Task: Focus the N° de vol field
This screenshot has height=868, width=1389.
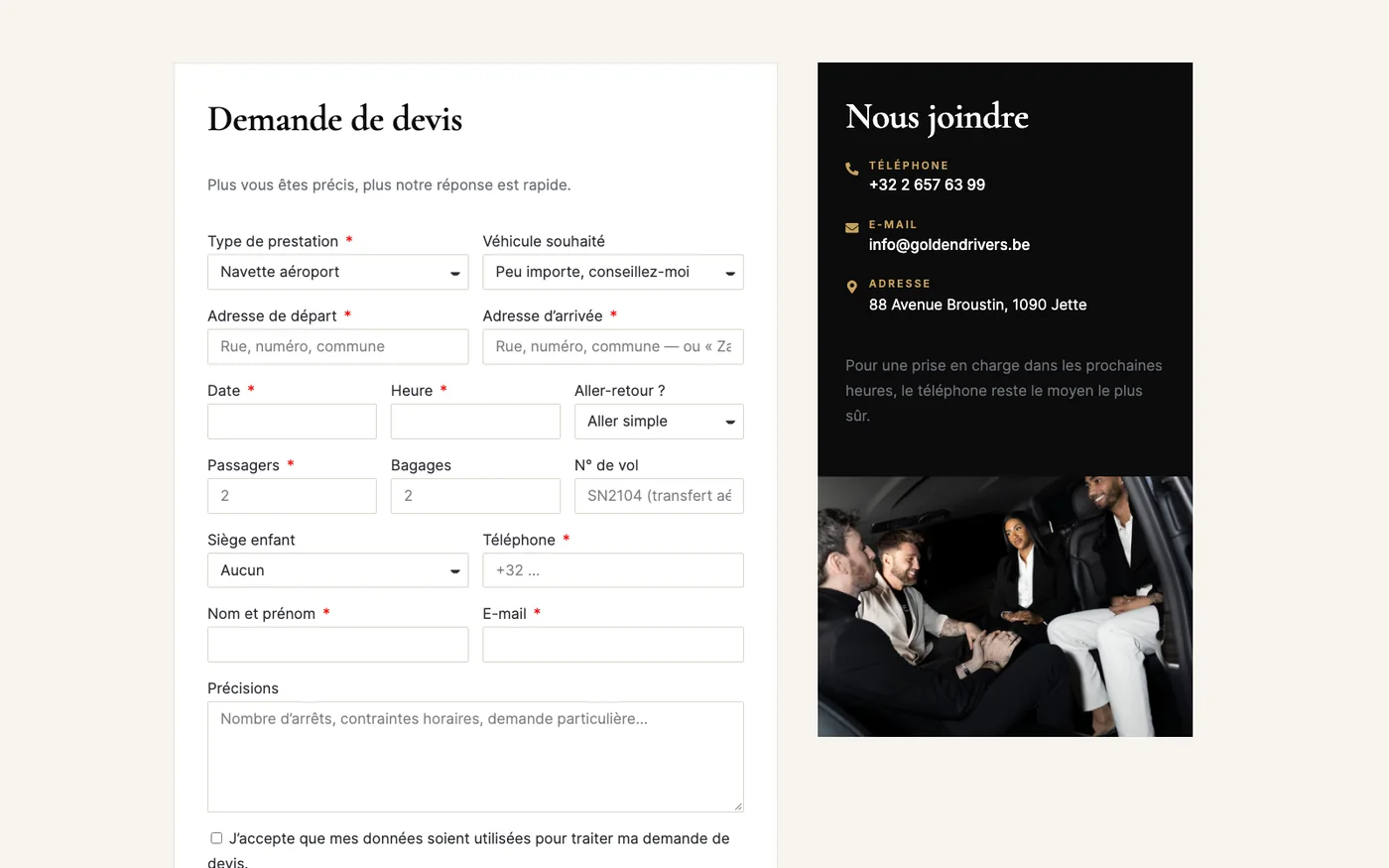Action: tap(659, 496)
